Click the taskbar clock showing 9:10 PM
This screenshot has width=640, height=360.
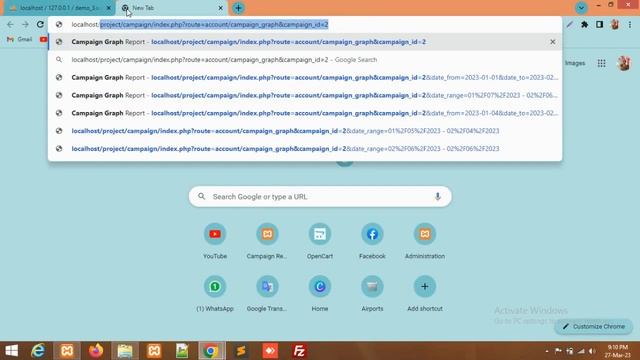(x=618, y=351)
